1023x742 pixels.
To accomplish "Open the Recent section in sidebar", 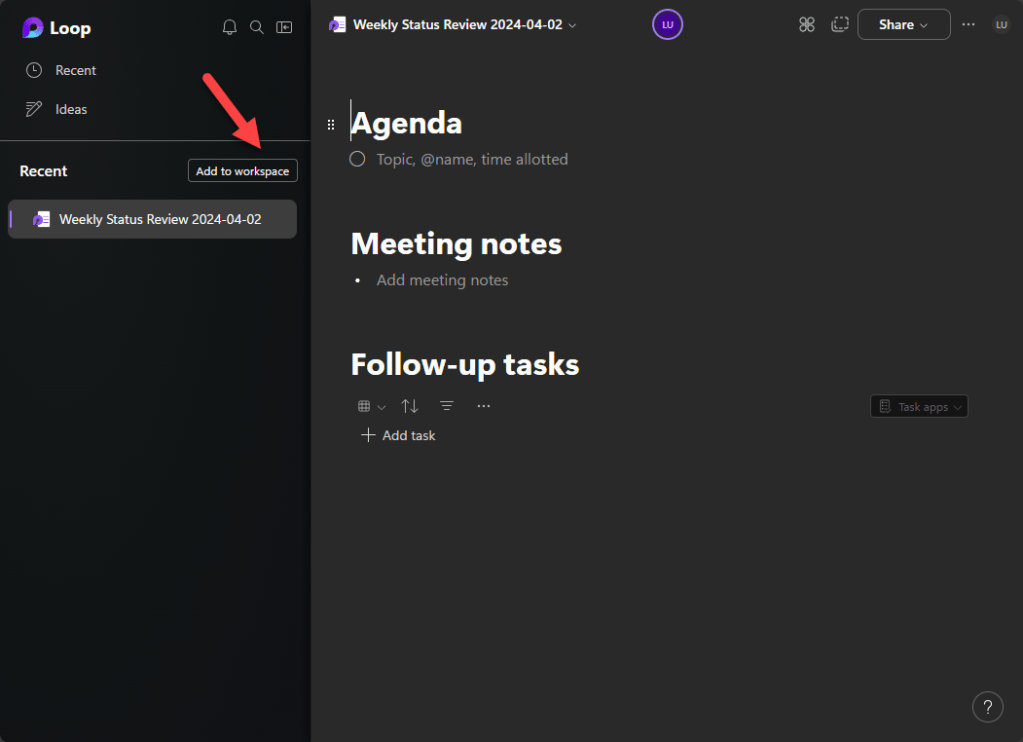I will point(75,70).
